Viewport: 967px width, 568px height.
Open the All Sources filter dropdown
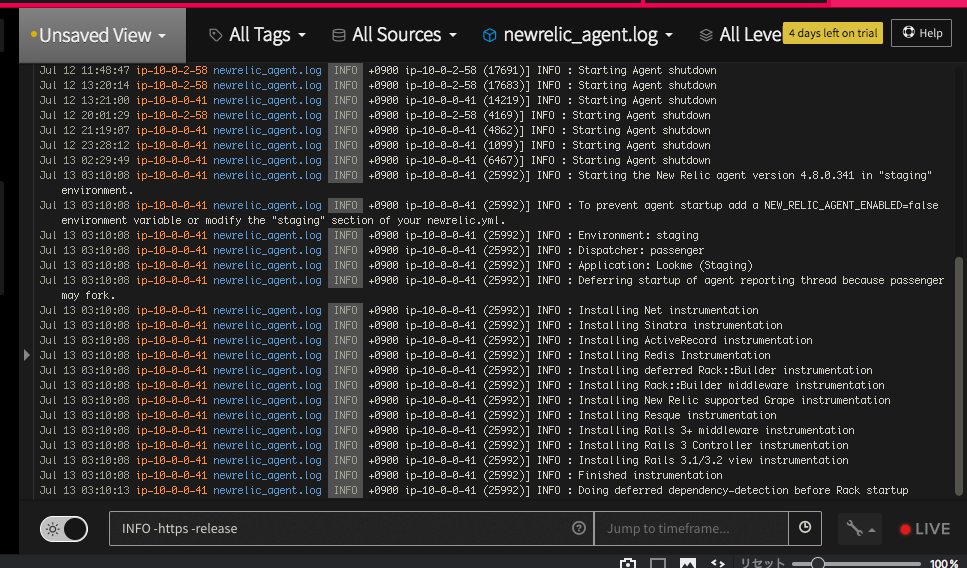[395, 35]
